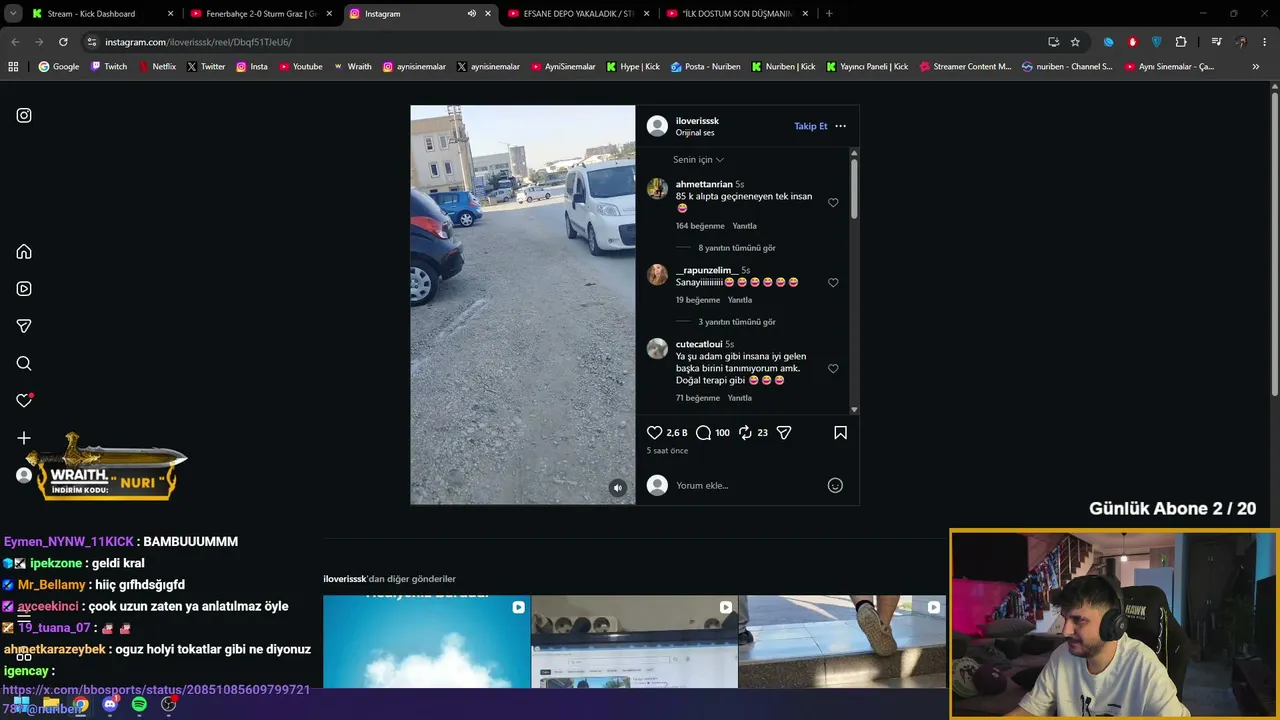Open Instagram home via sidebar house icon
The height and width of the screenshot is (720, 1280).
[24, 252]
